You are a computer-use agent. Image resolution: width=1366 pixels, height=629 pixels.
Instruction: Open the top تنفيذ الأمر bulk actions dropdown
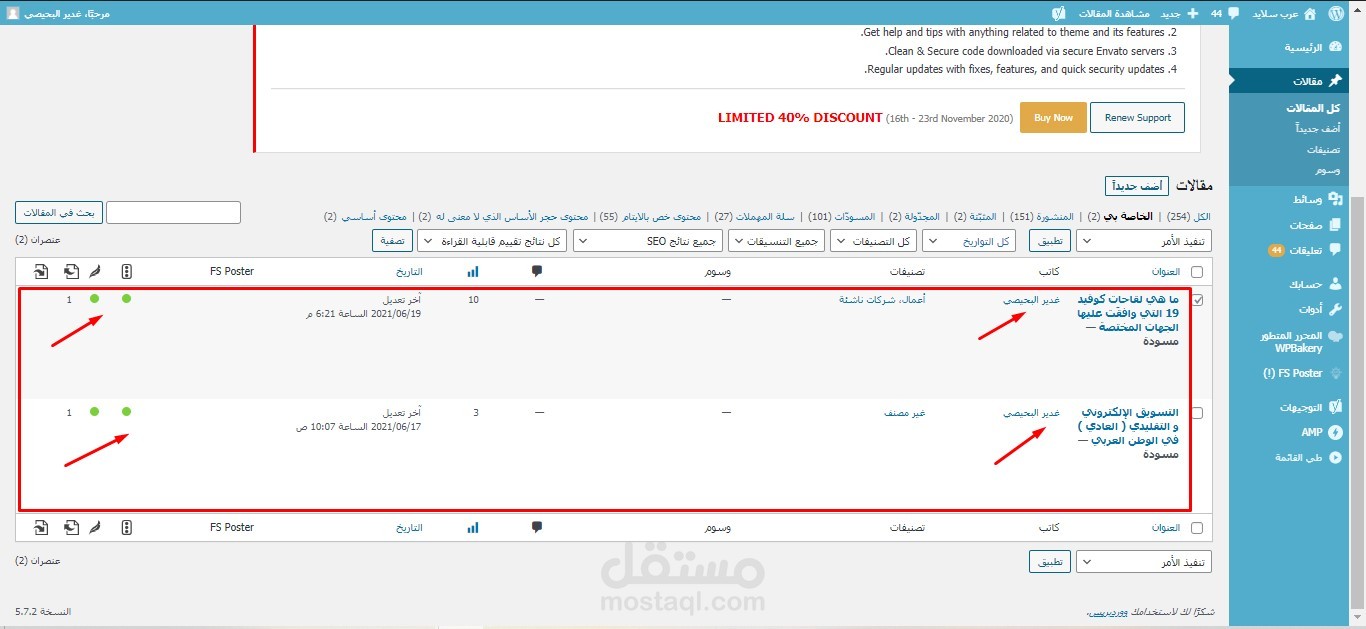coord(1145,241)
